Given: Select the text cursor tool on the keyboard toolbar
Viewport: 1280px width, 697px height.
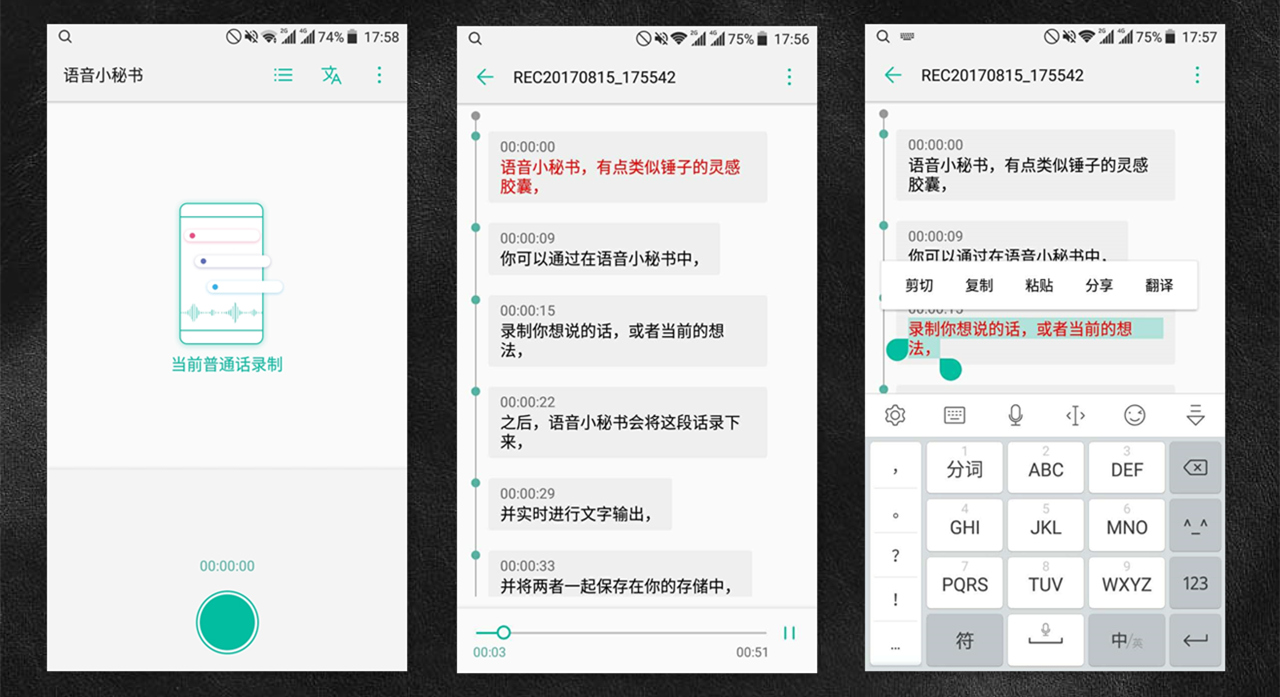Looking at the screenshot, I should (1075, 414).
